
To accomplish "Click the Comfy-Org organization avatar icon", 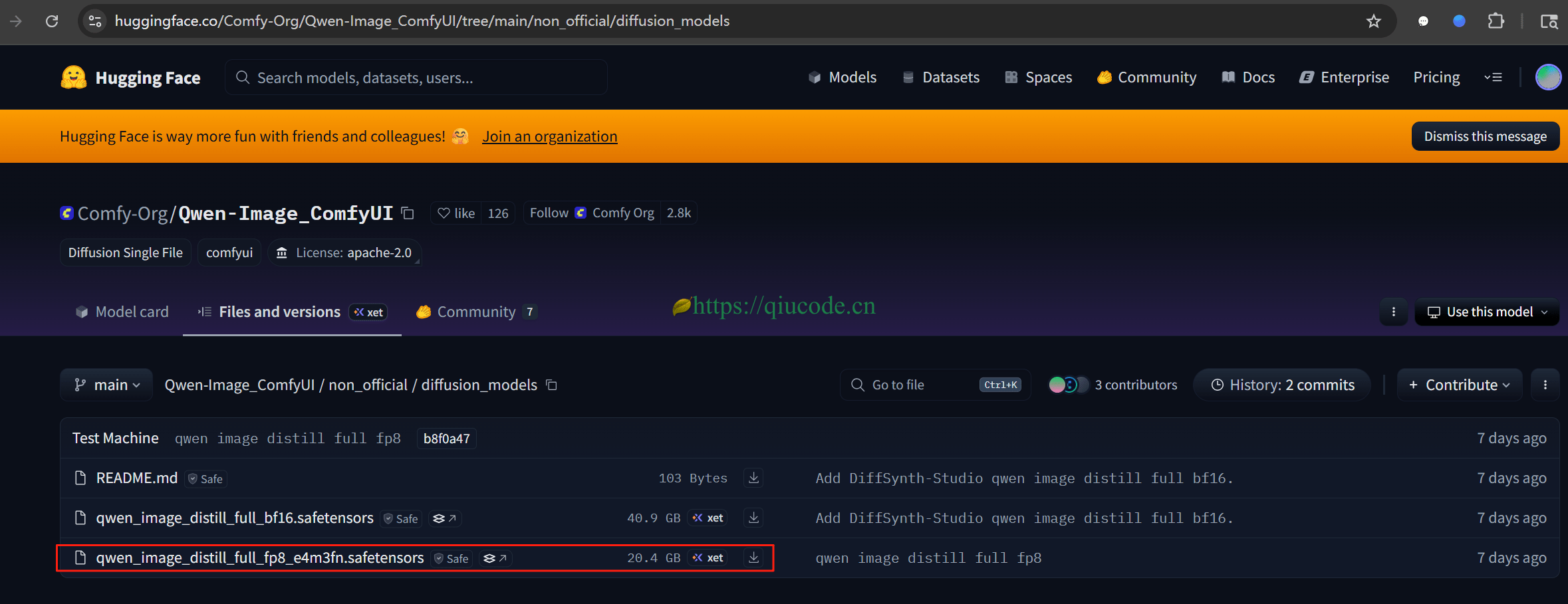I will (66, 213).
